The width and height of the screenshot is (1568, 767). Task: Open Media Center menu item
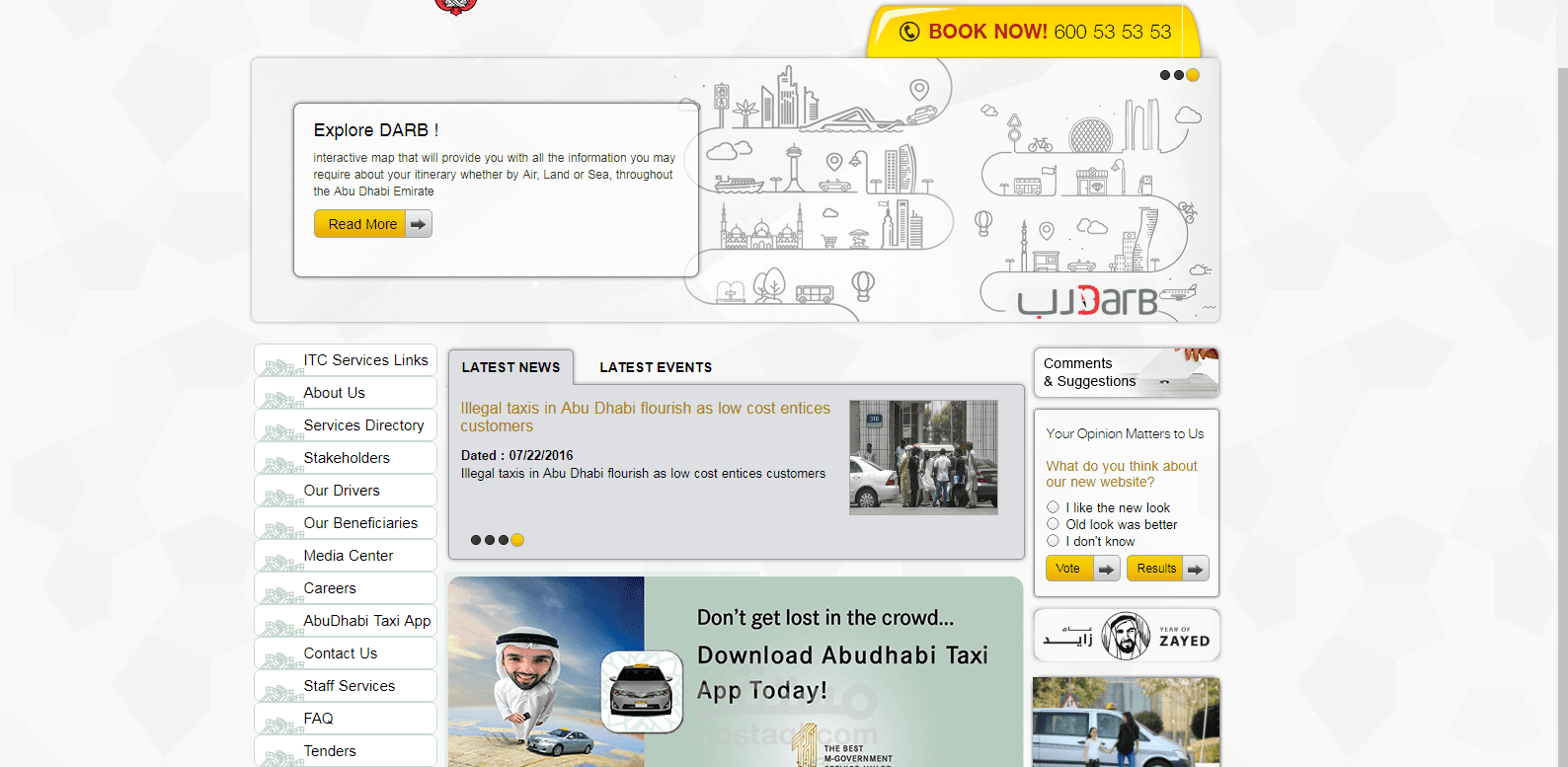click(346, 556)
